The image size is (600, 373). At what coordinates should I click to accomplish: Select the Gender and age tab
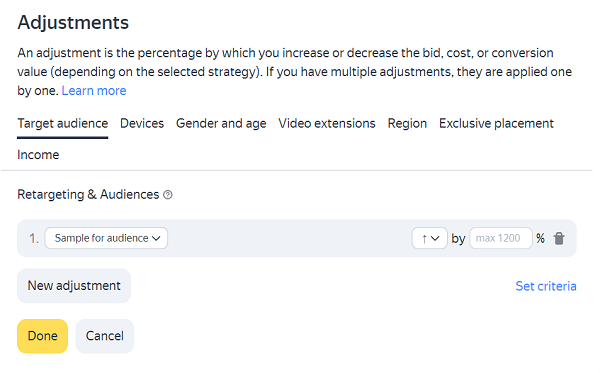221,124
